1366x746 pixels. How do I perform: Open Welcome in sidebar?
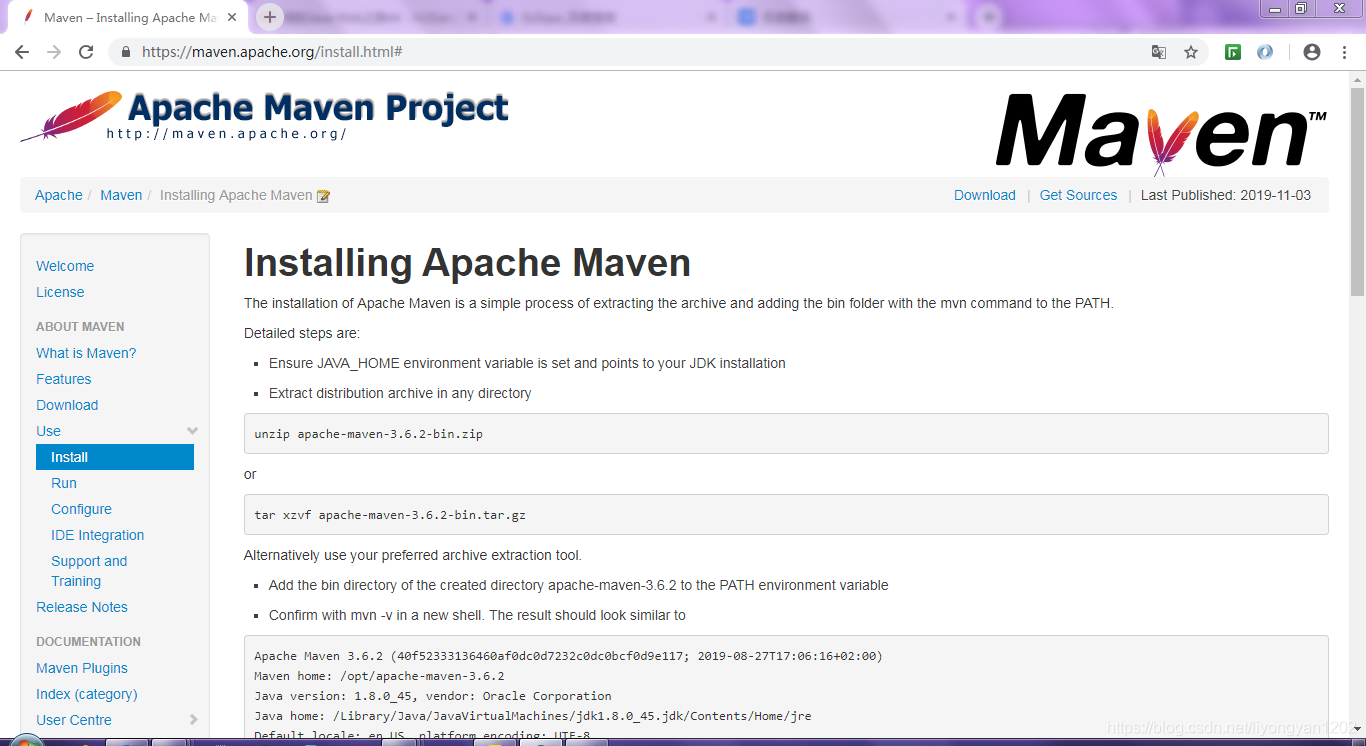(x=65, y=266)
